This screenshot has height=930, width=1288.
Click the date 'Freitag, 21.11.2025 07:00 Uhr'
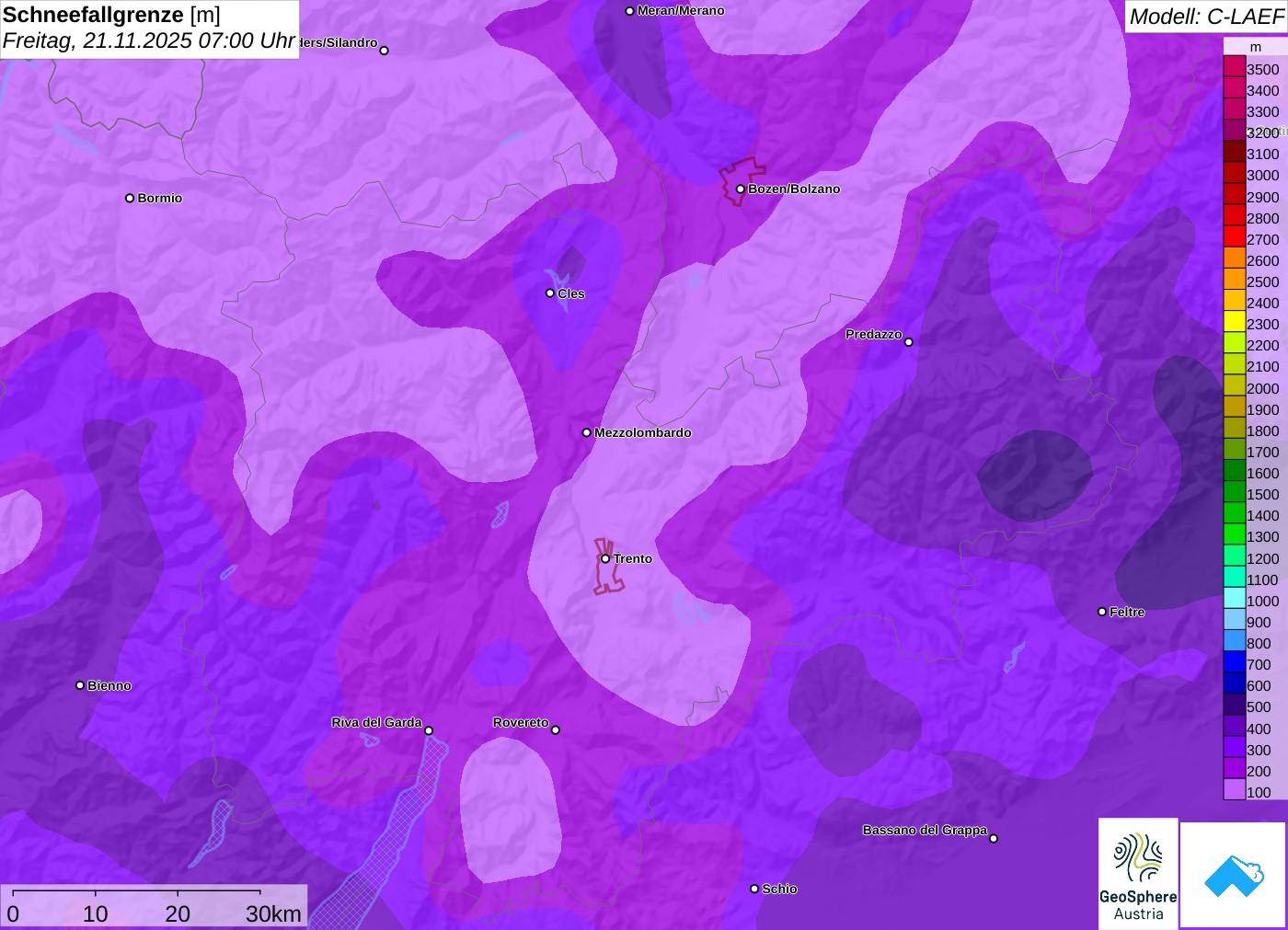149,41
